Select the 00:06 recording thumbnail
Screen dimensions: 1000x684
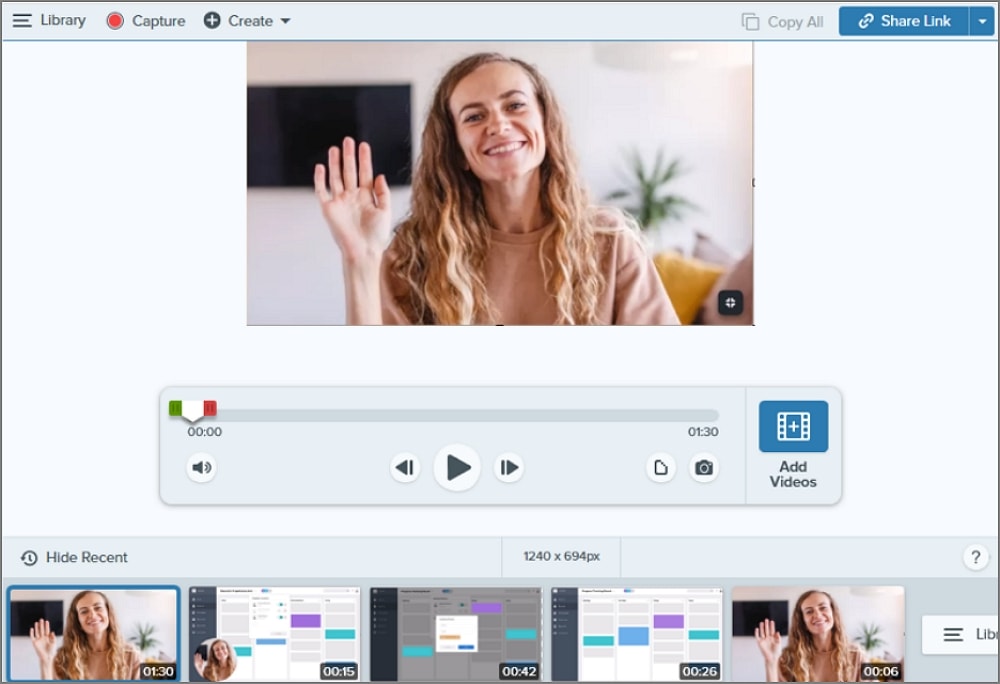pos(818,634)
